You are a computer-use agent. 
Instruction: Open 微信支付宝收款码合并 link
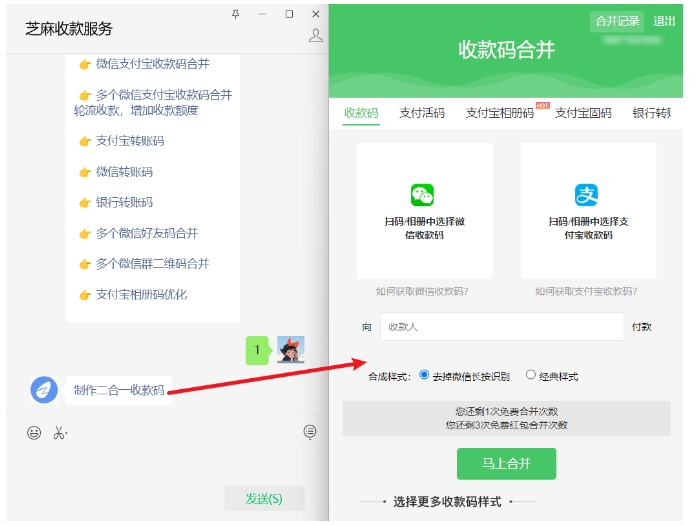click(152, 64)
